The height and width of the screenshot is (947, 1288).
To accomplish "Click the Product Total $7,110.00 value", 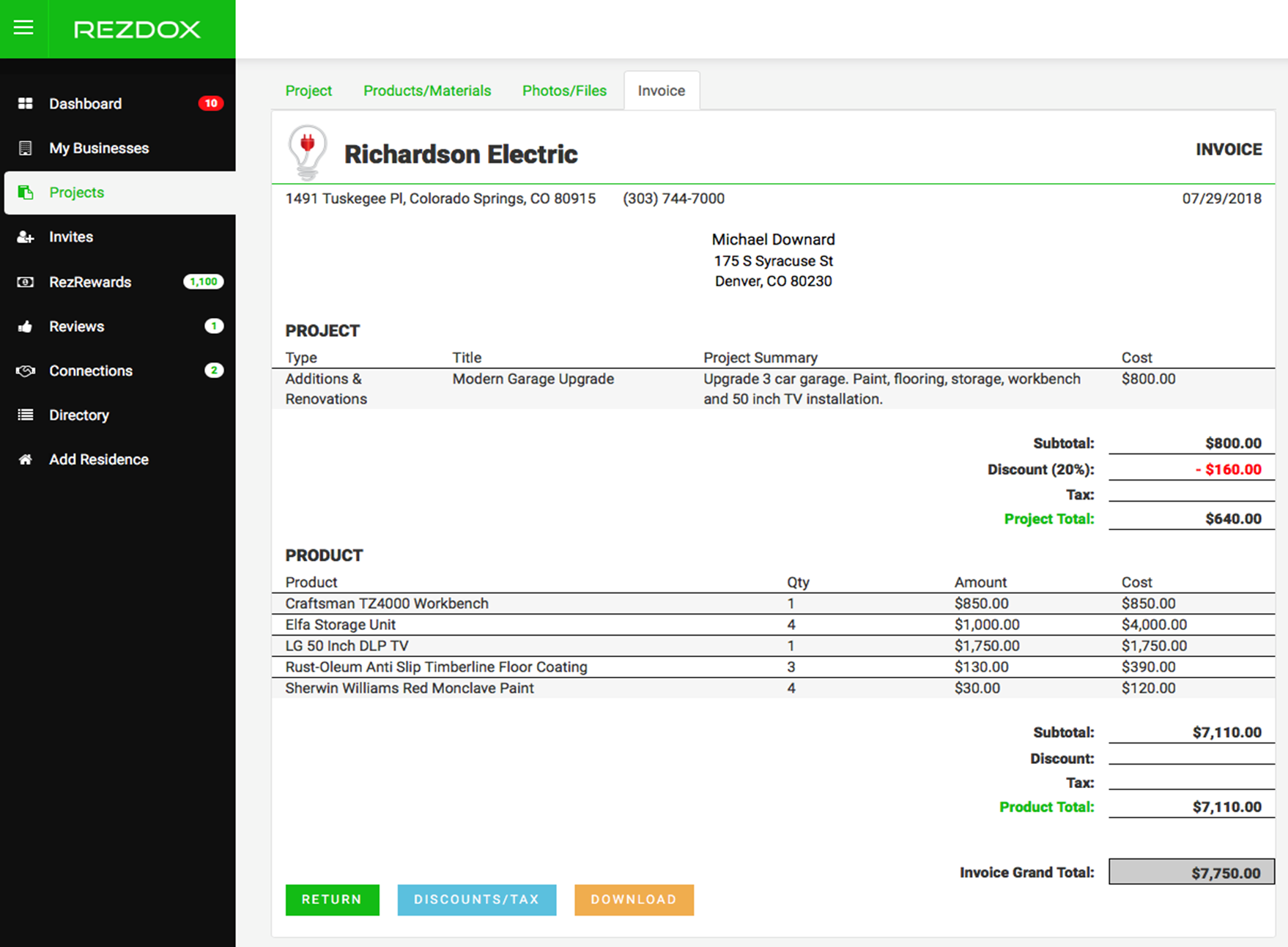I will tap(1226, 807).
